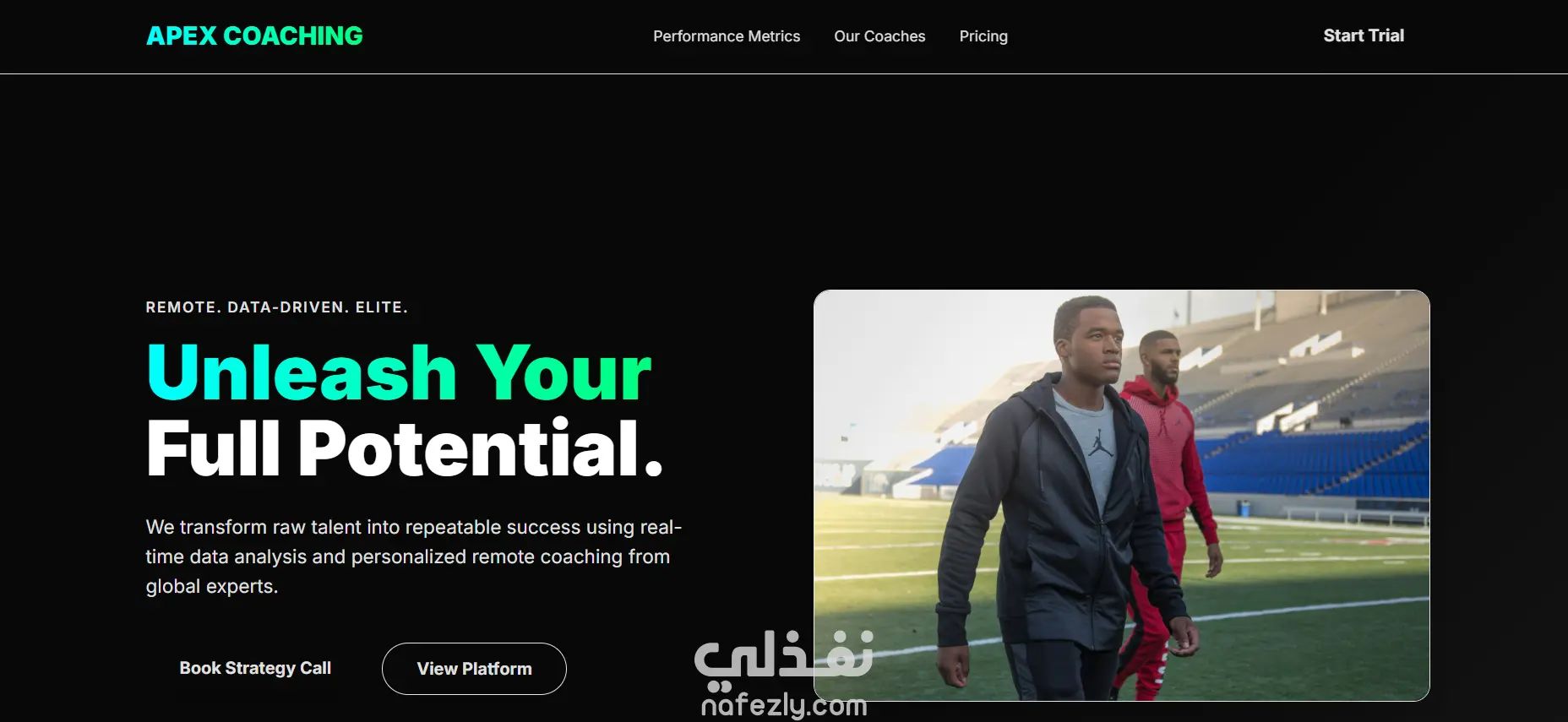Select the Book Strategy Call button
The height and width of the screenshot is (722, 1568).
pyautogui.click(x=255, y=668)
